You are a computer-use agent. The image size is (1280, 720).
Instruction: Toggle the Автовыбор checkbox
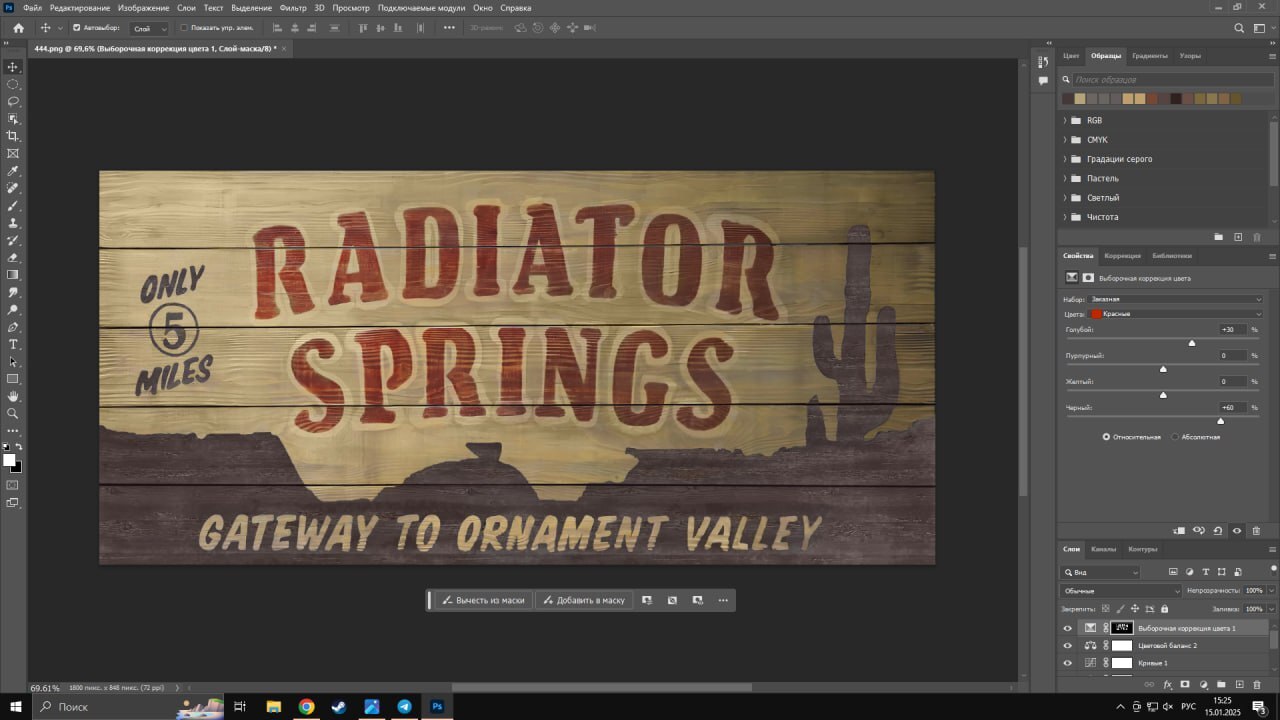pyautogui.click(x=77, y=28)
